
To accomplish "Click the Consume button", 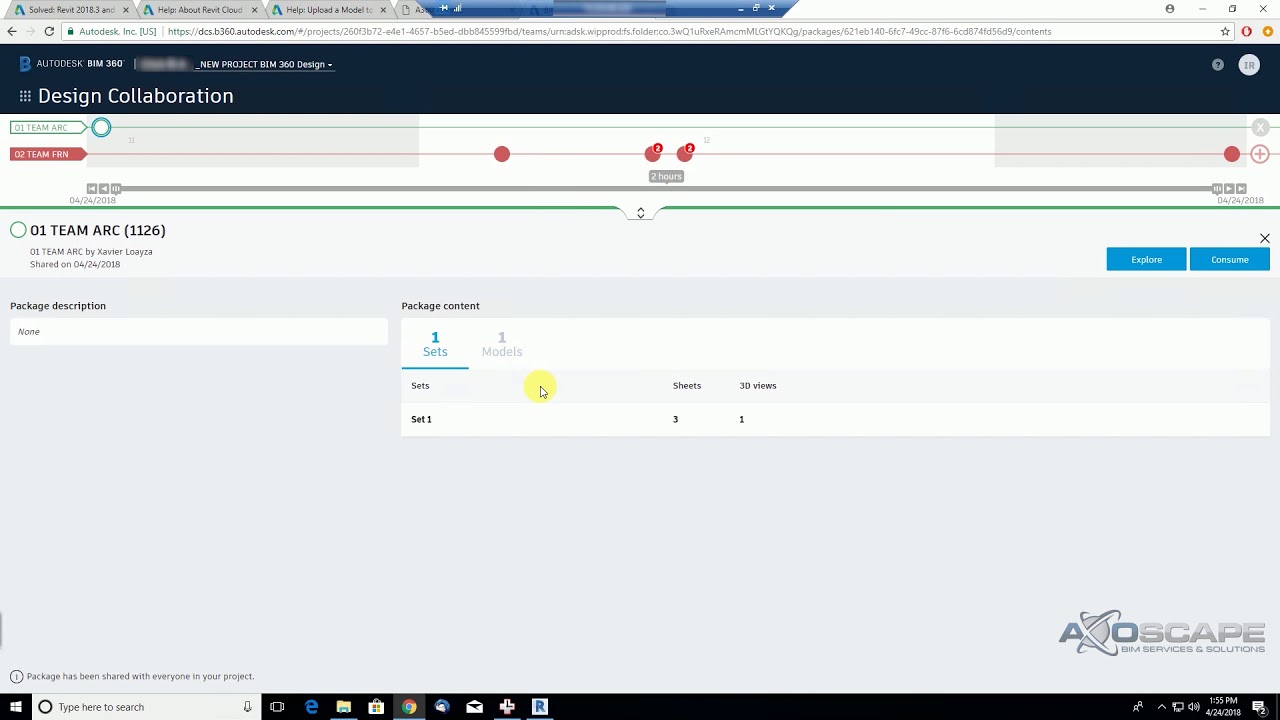I will (1229, 260).
